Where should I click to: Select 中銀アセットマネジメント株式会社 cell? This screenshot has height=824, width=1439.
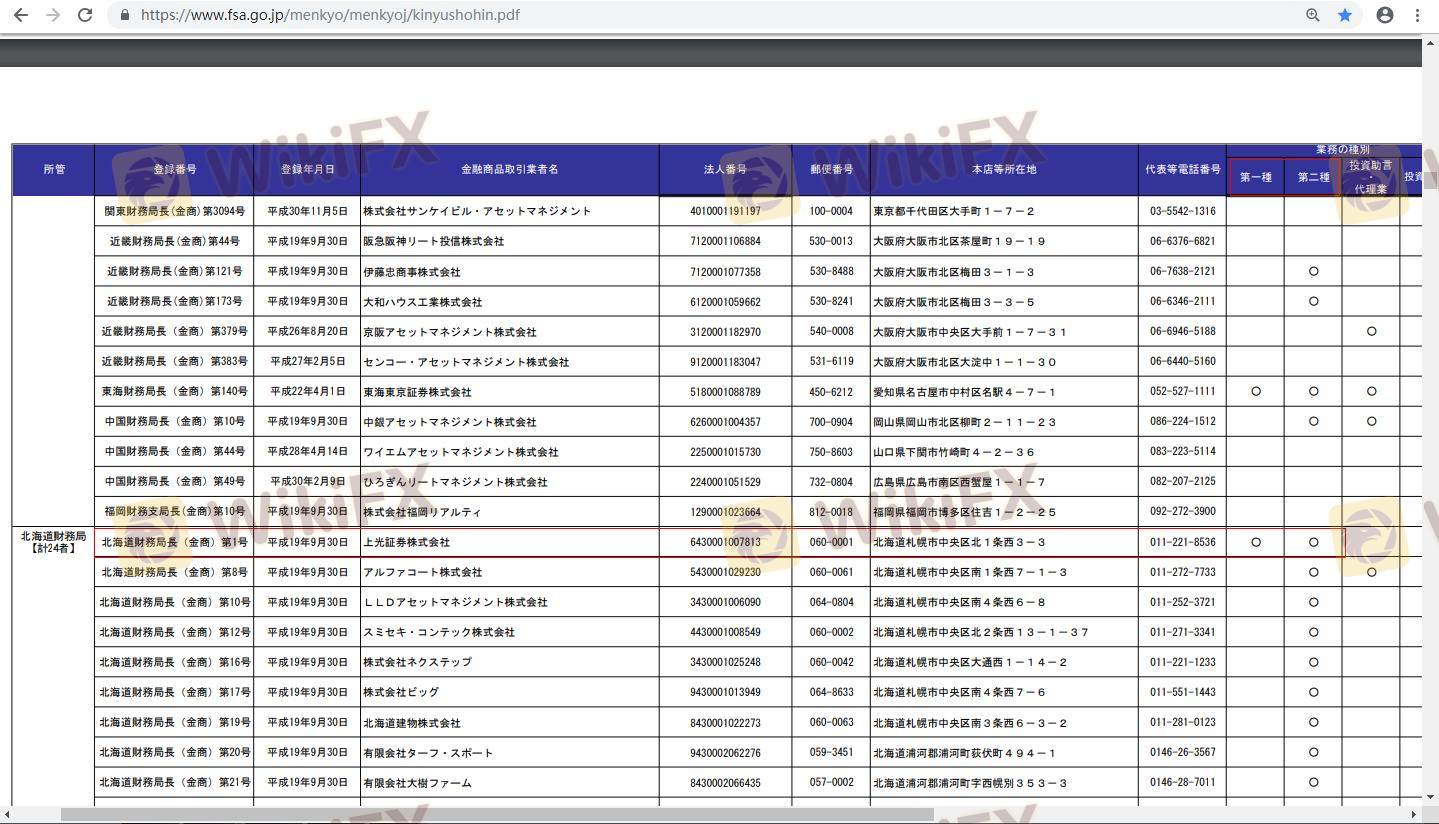tap(510, 421)
